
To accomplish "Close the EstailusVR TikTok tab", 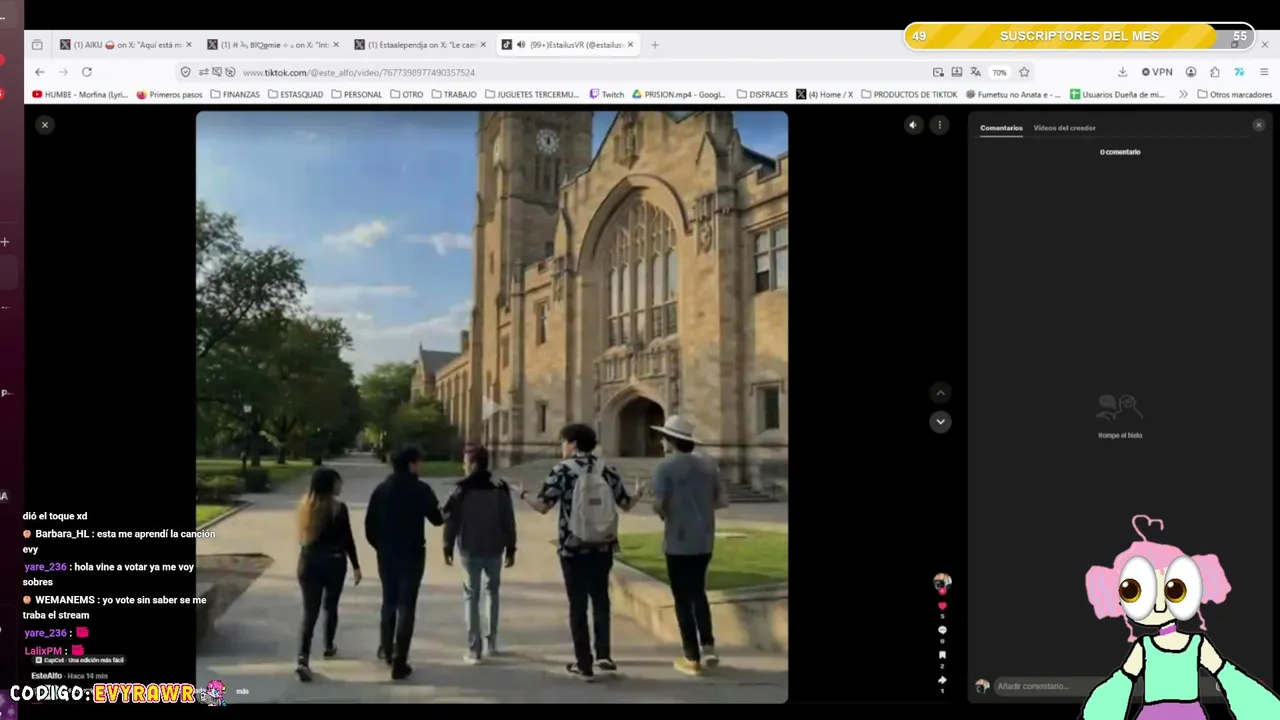I will (x=630, y=45).
